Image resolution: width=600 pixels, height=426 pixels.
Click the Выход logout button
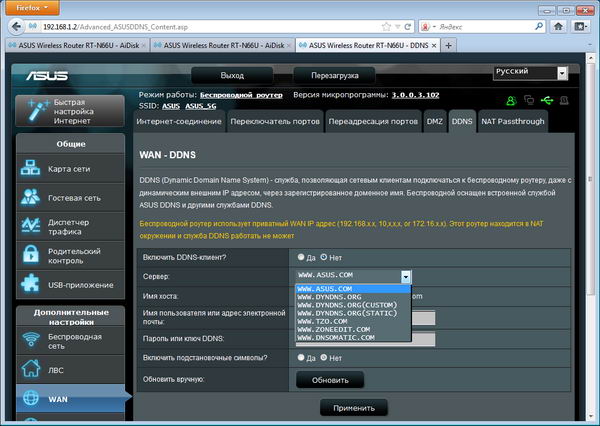232,75
